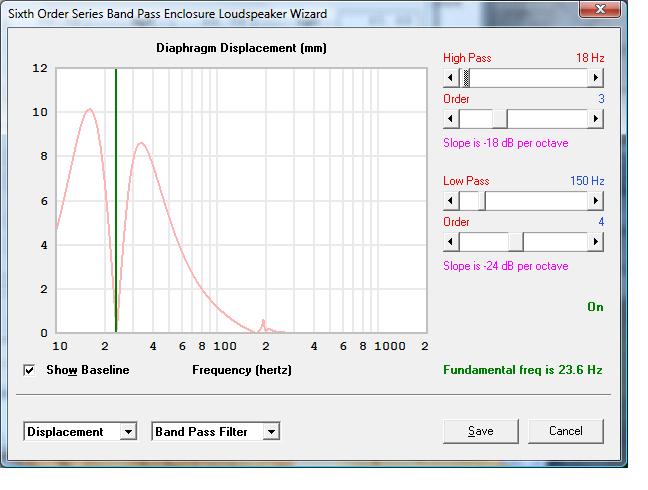This screenshot has height=490, width=648.
Task: Increase Low Pass Order with right arrow
Action: (x=596, y=242)
